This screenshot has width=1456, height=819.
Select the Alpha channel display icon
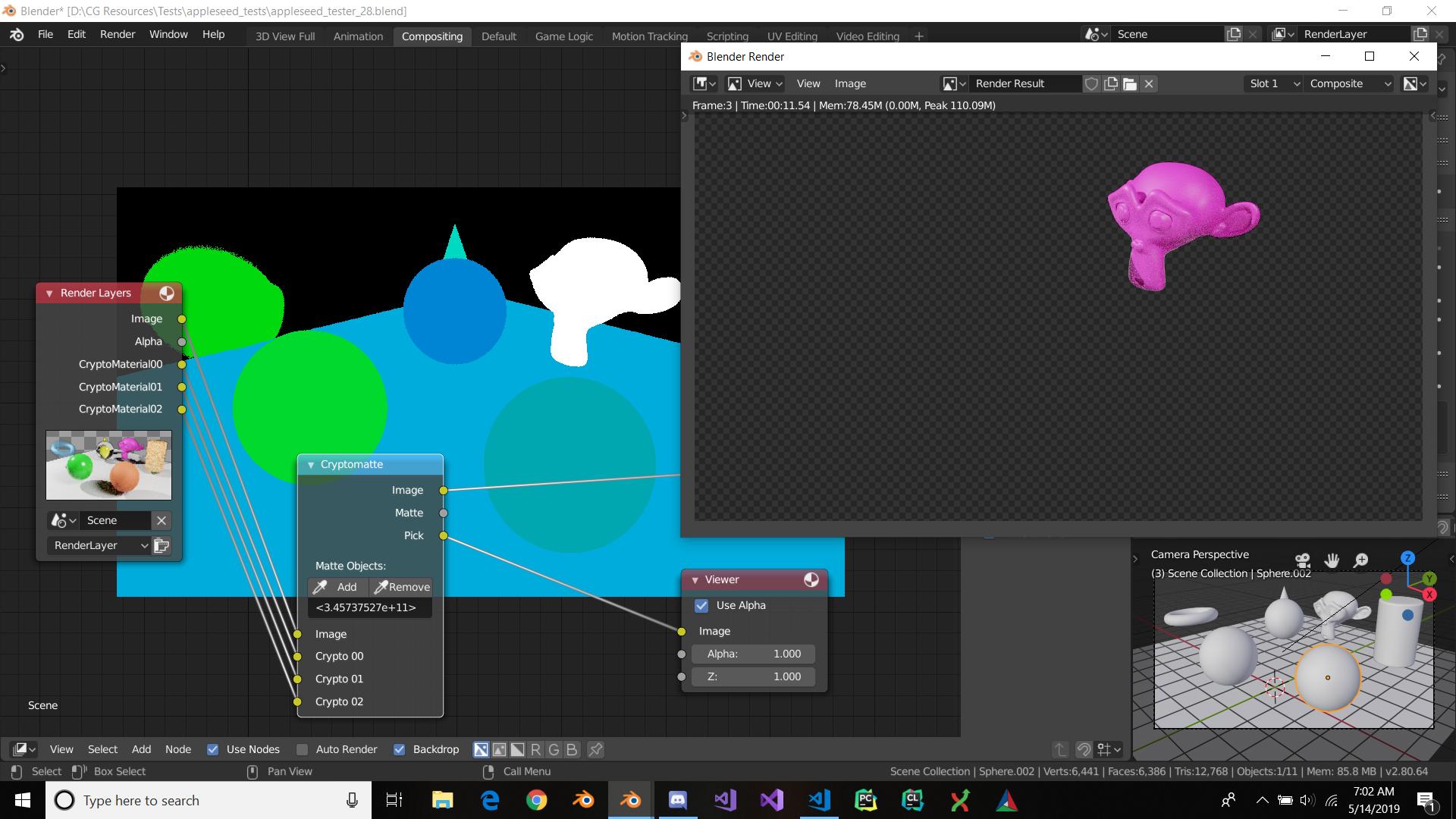(517, 749)
